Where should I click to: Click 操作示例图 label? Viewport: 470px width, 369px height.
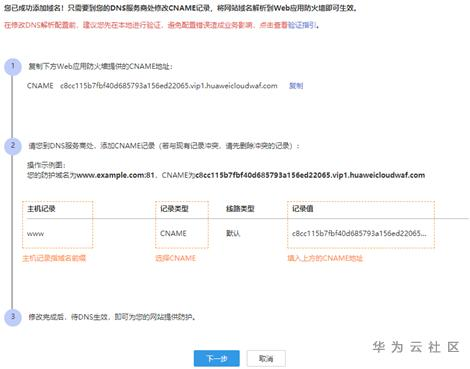(x=46, y=165)
